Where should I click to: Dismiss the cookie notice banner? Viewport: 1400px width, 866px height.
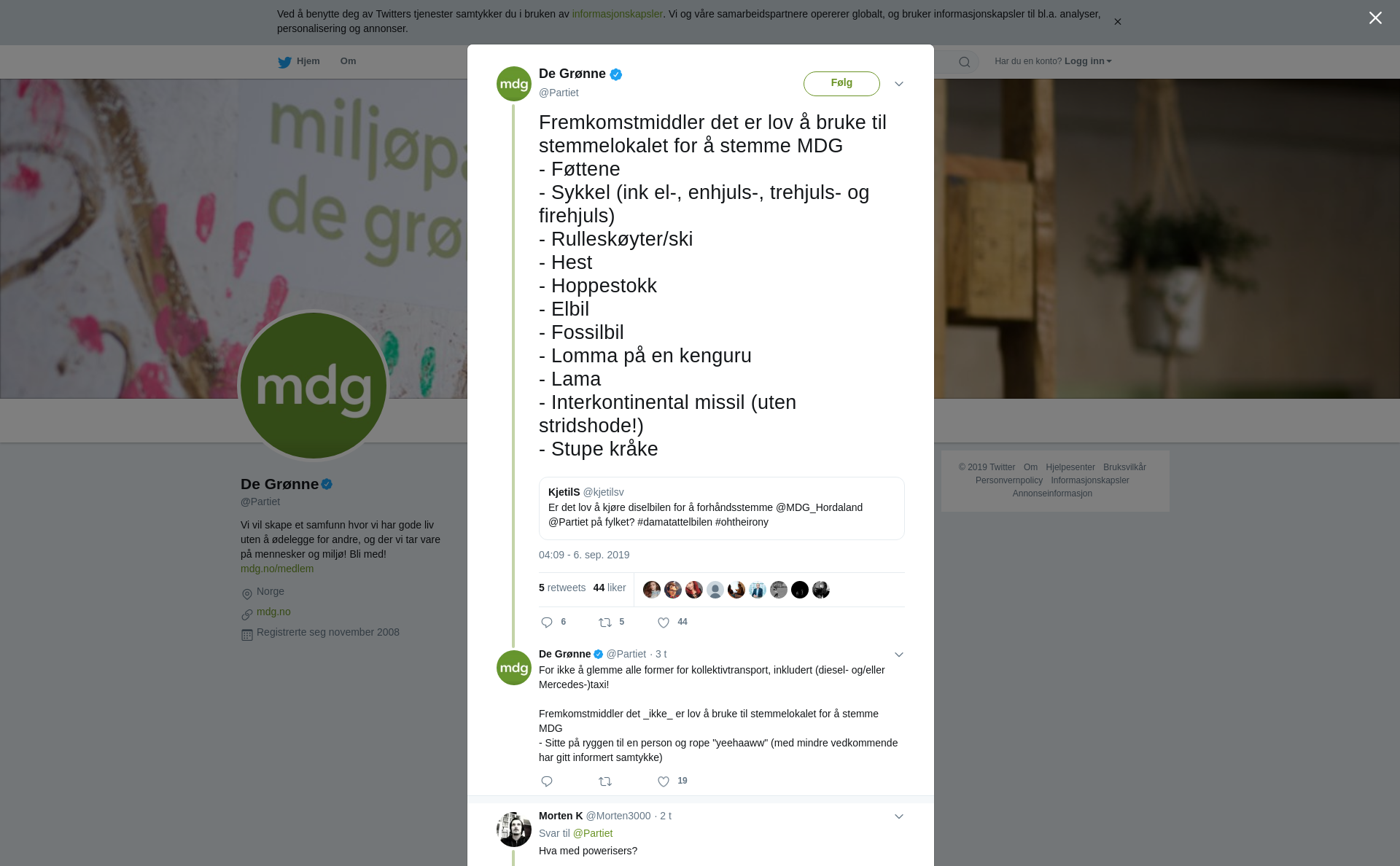(1117, 22)
